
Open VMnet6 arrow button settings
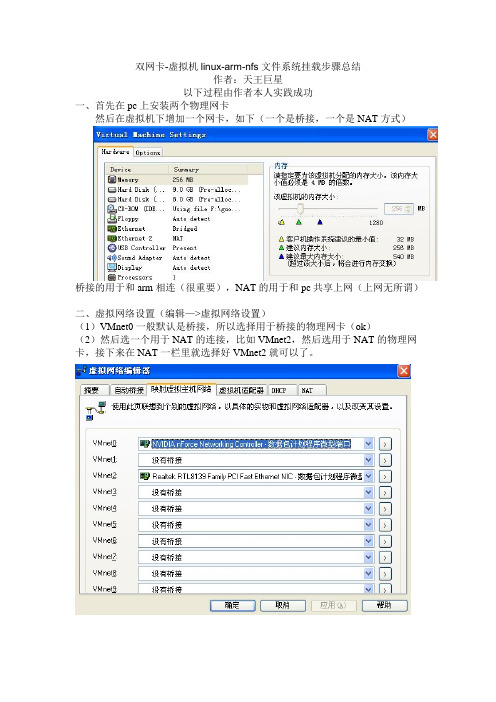pos(385,541)
